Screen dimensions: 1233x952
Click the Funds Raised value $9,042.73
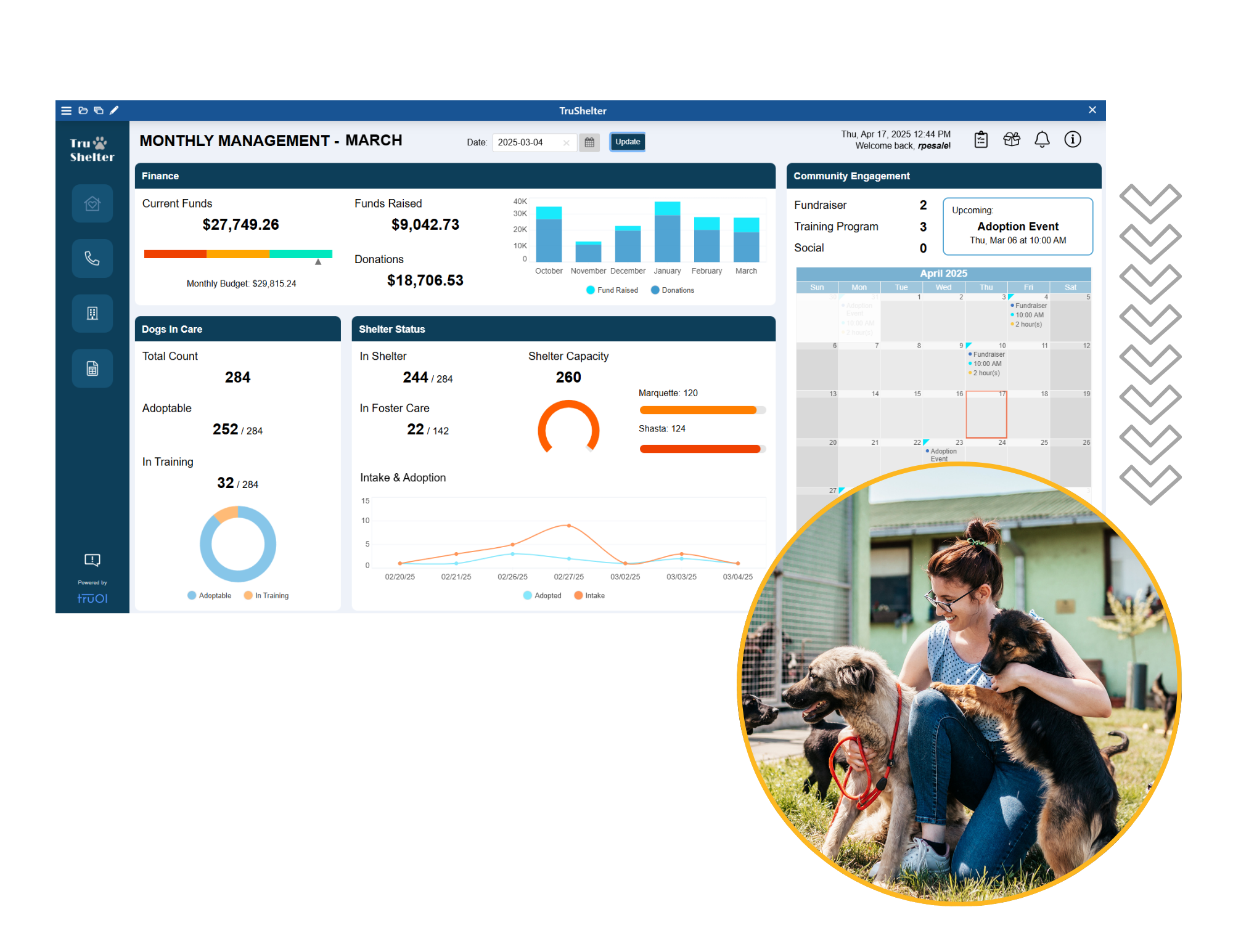coord(425,225)
